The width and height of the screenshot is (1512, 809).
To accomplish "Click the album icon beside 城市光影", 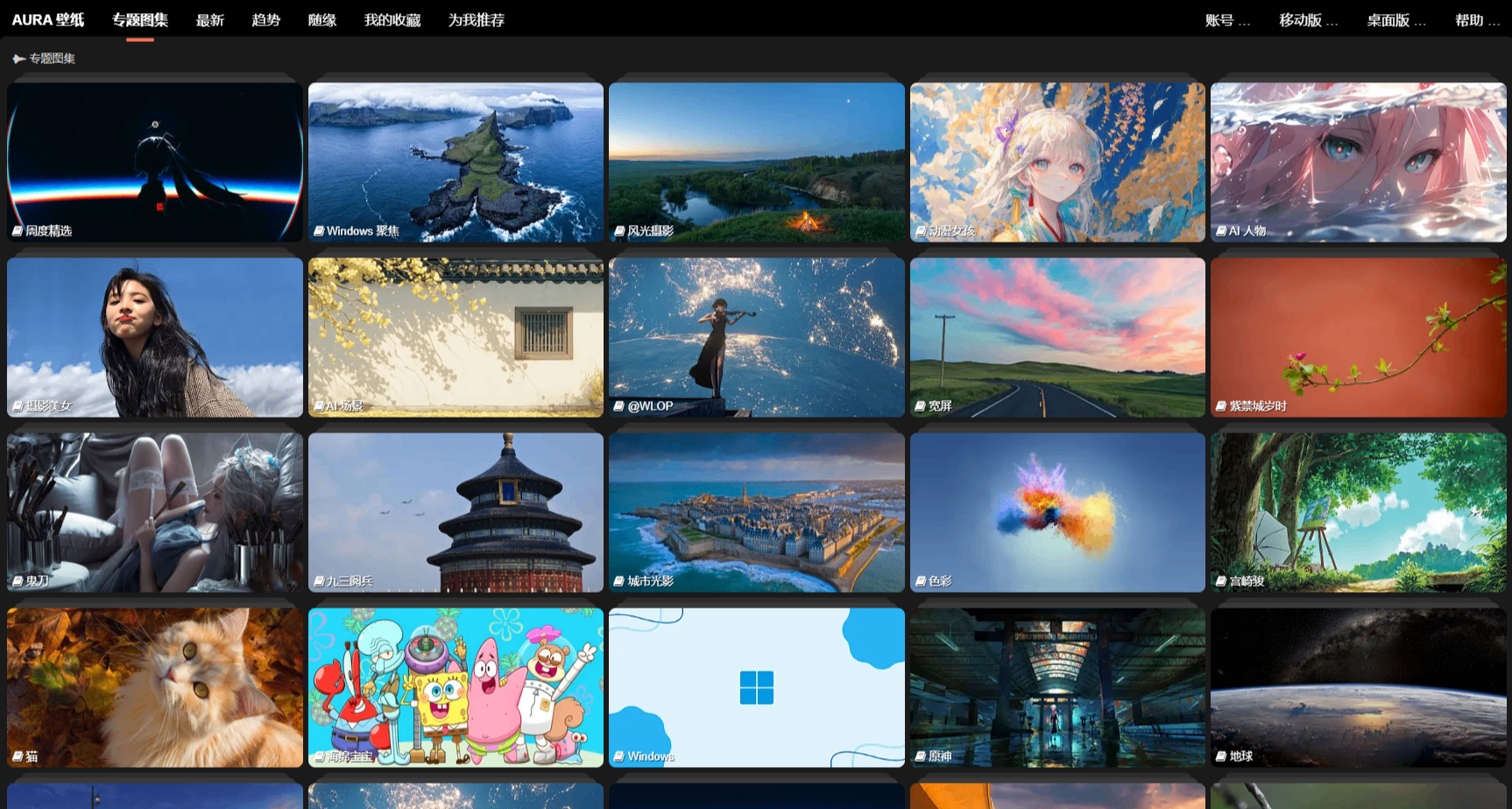I will click(619, 581).
